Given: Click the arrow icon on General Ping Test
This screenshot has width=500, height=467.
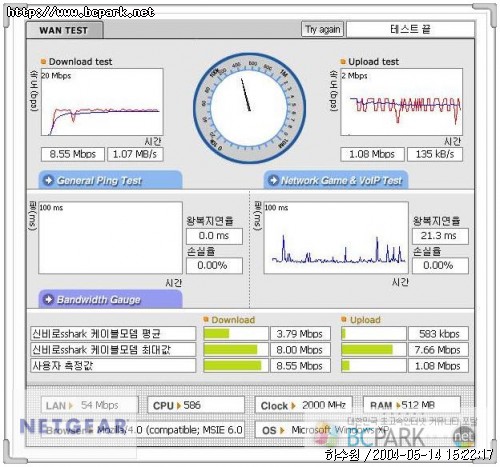Looking at the screenshot, I should pos(49,180).
